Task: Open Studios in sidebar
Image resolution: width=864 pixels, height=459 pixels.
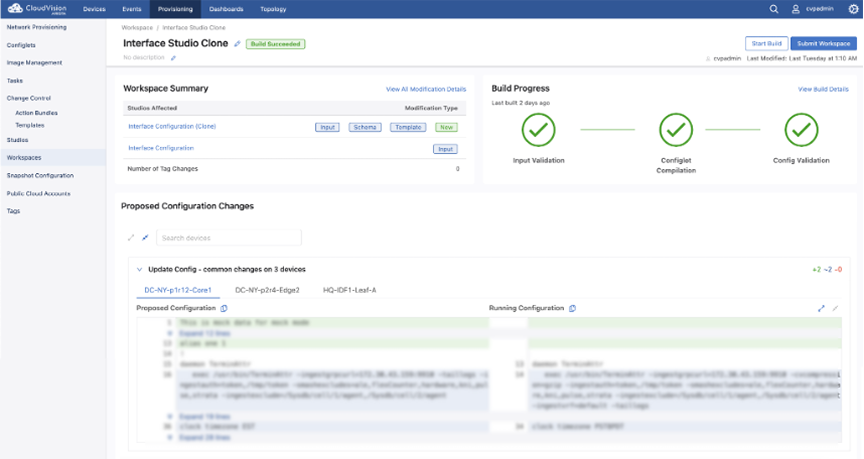Action: (x=18, y=140)
